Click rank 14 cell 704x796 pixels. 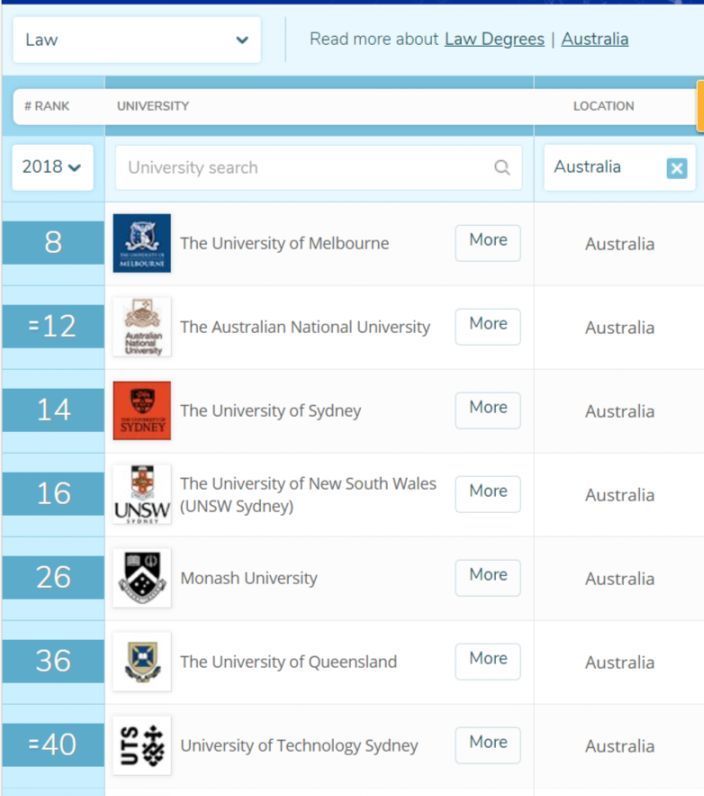53,410
